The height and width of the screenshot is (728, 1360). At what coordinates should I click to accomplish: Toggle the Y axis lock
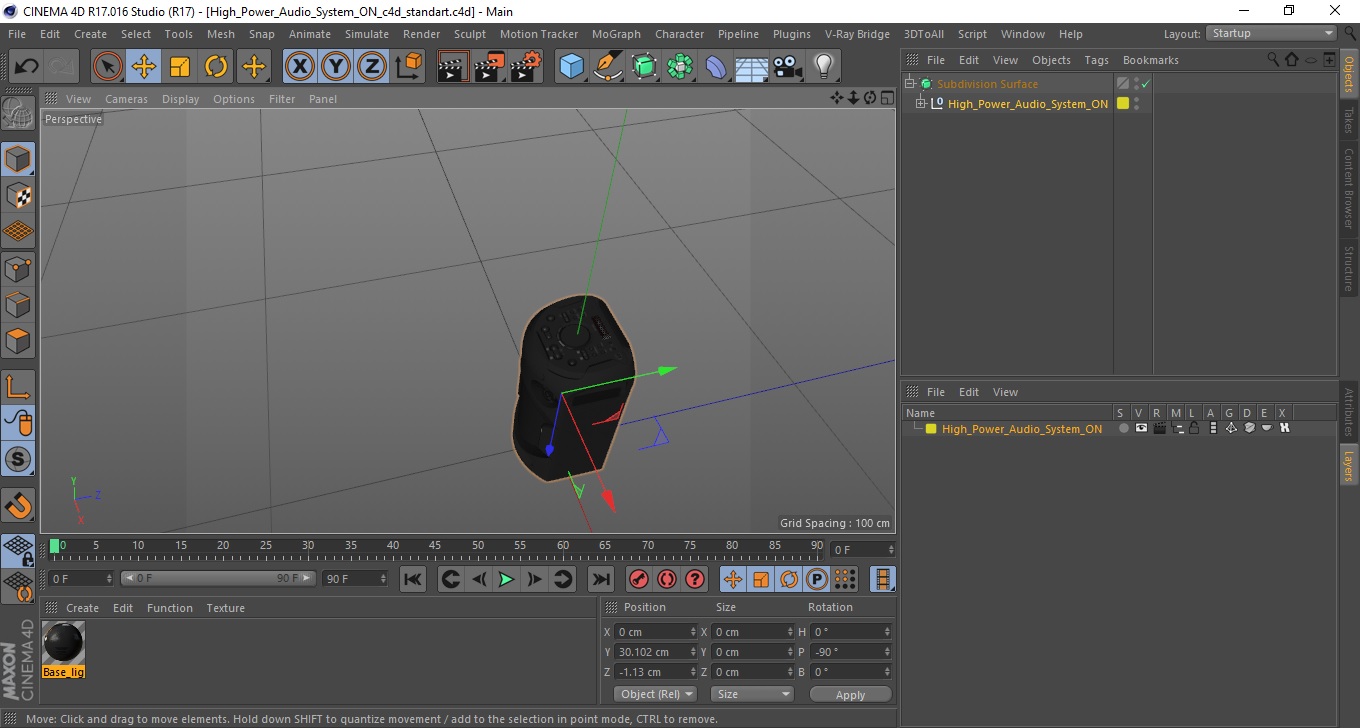(336, 67)
